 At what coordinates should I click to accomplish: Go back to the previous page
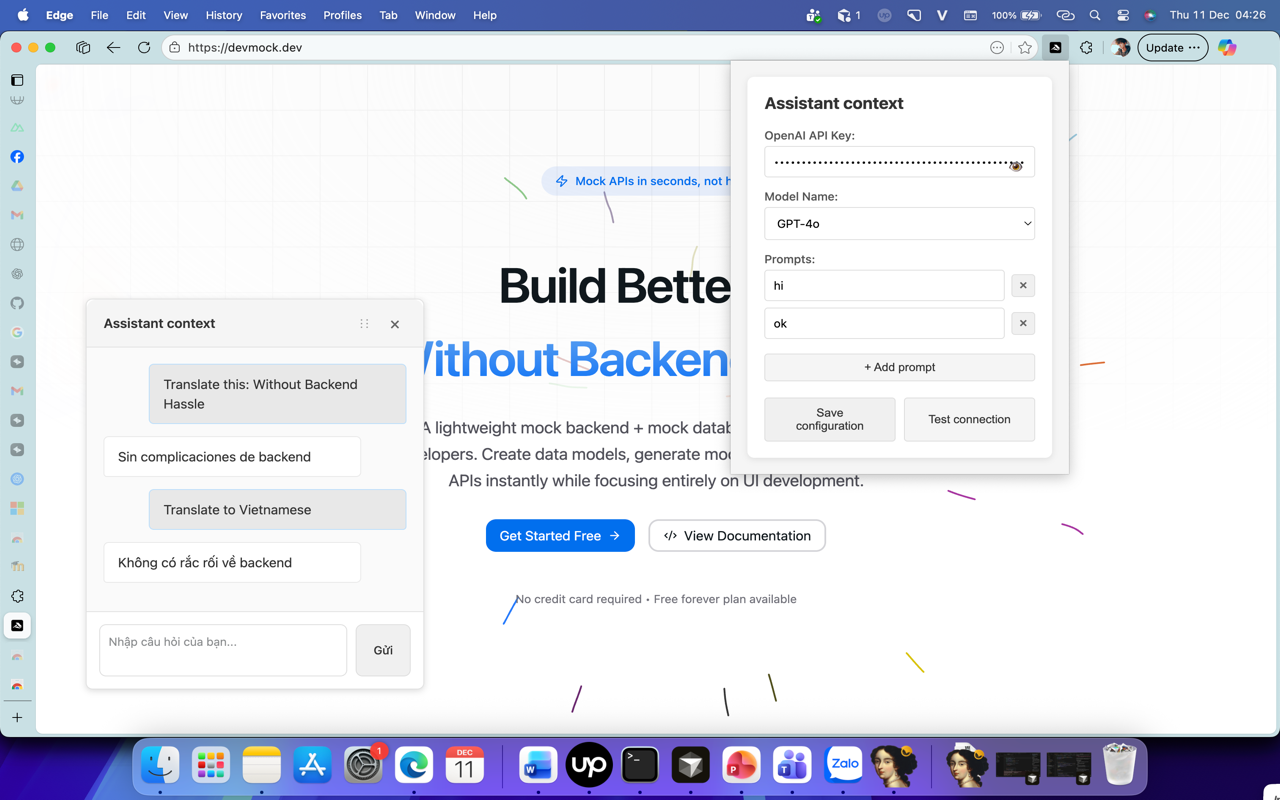[113, 48]
